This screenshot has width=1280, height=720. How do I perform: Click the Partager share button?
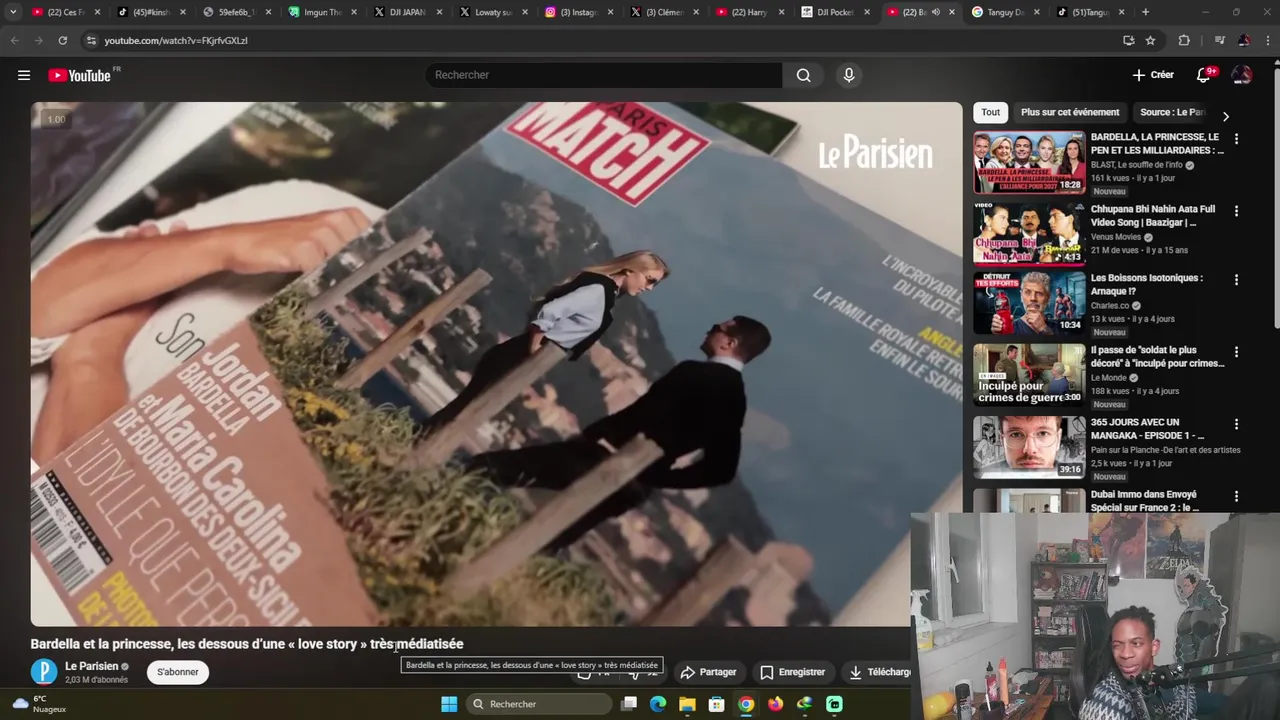point(708,672)
